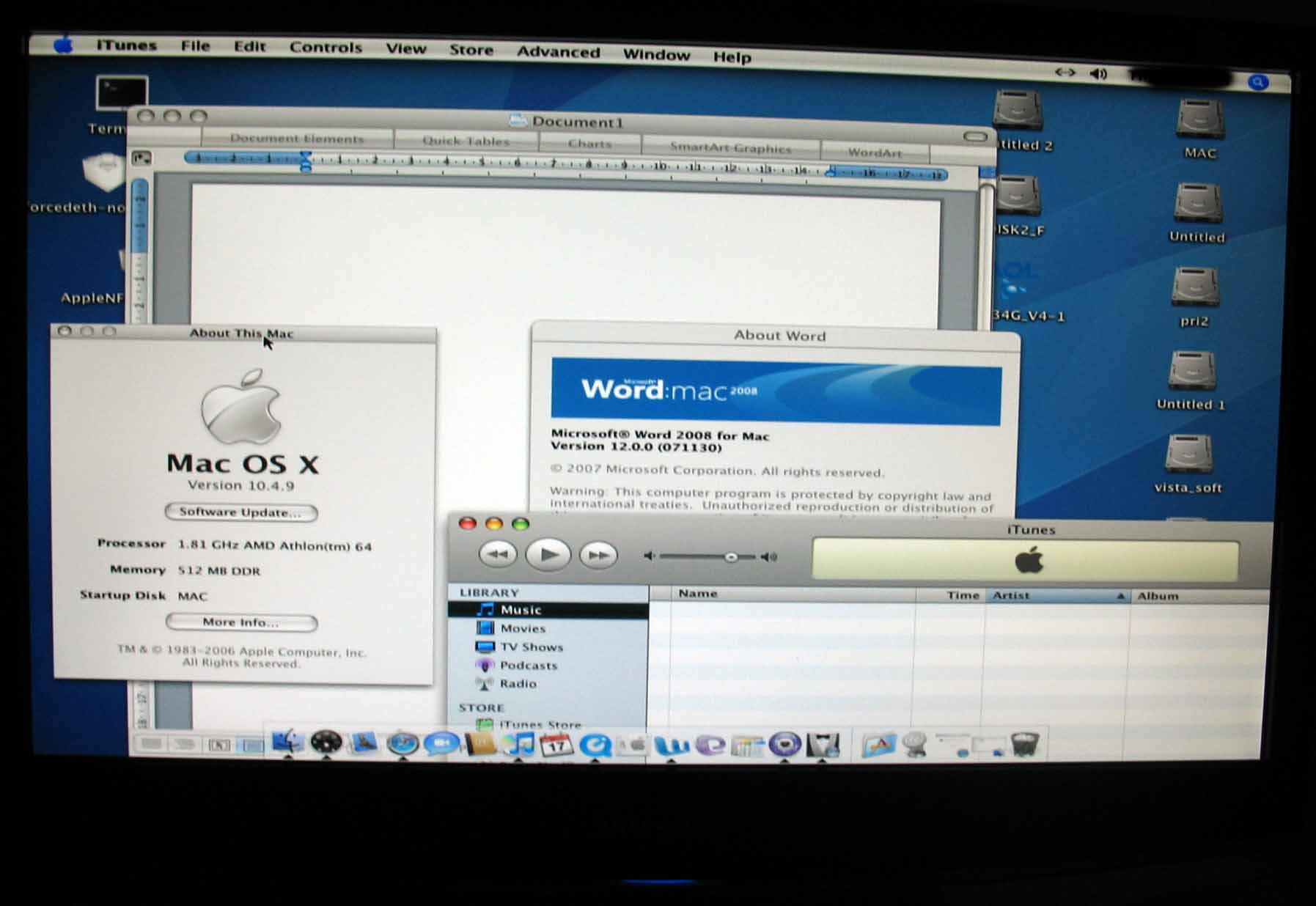Open Finder from the Dock
Screen dimensions: 1316x906
[x=287, y=743]
